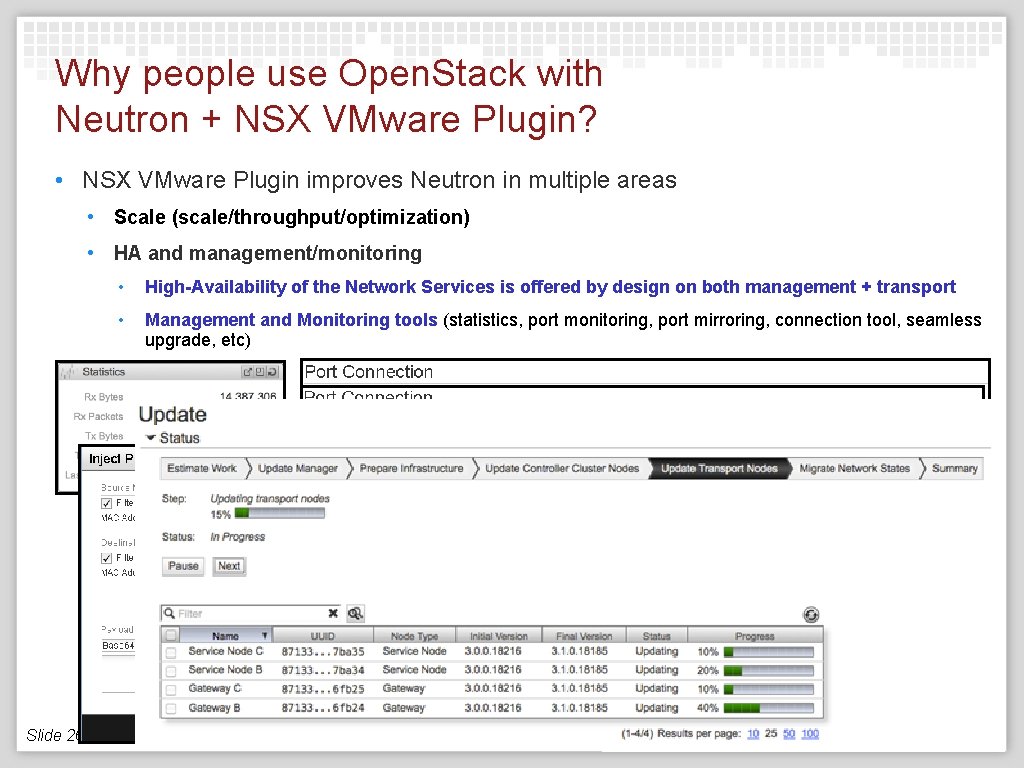The width and height of the screenshot is (1024, 768).
Task: Tick the checkbox for Service Node B
Action: click(171, 671)
